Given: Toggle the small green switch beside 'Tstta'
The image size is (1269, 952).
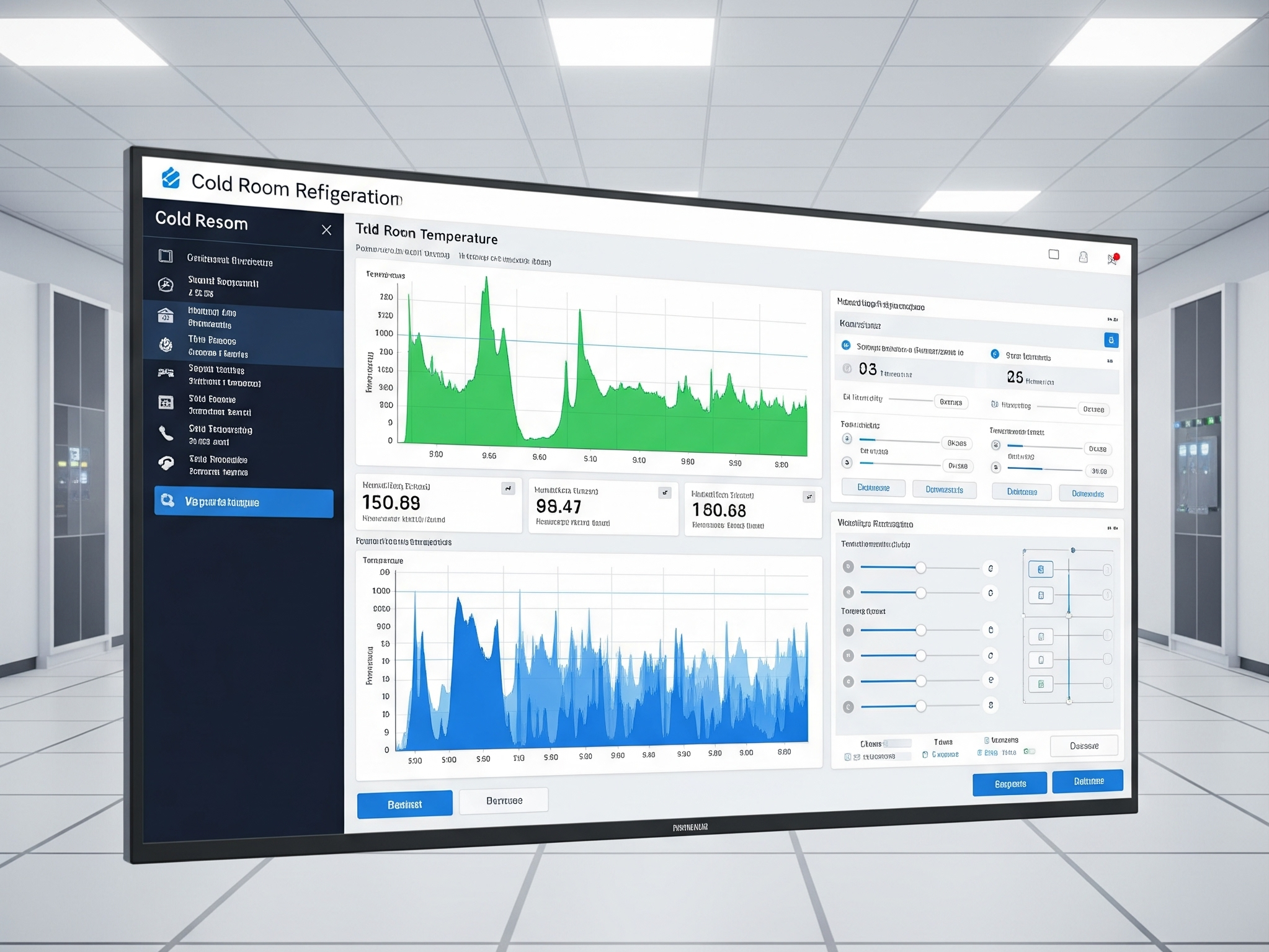Looking at the screenshot, I should [x=1029, y=752].
